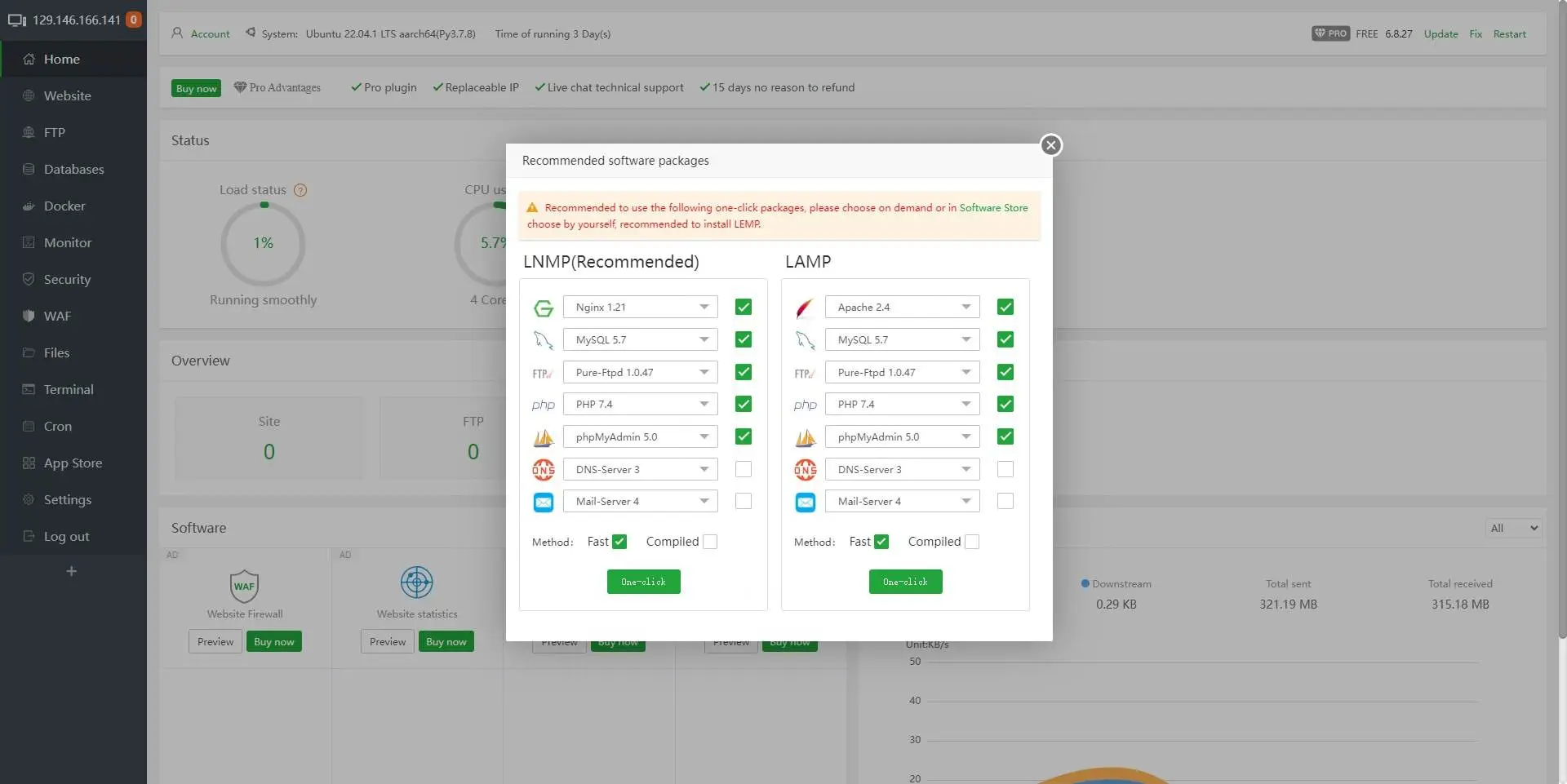This screenshot has height=784, width=1567.
Task: Open the All filter dropdown
Action: point(1513,528)
